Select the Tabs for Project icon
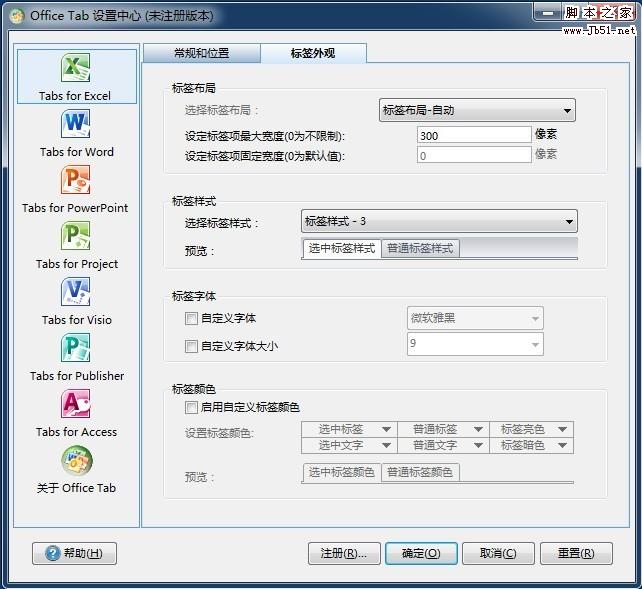 pos(76,236)
